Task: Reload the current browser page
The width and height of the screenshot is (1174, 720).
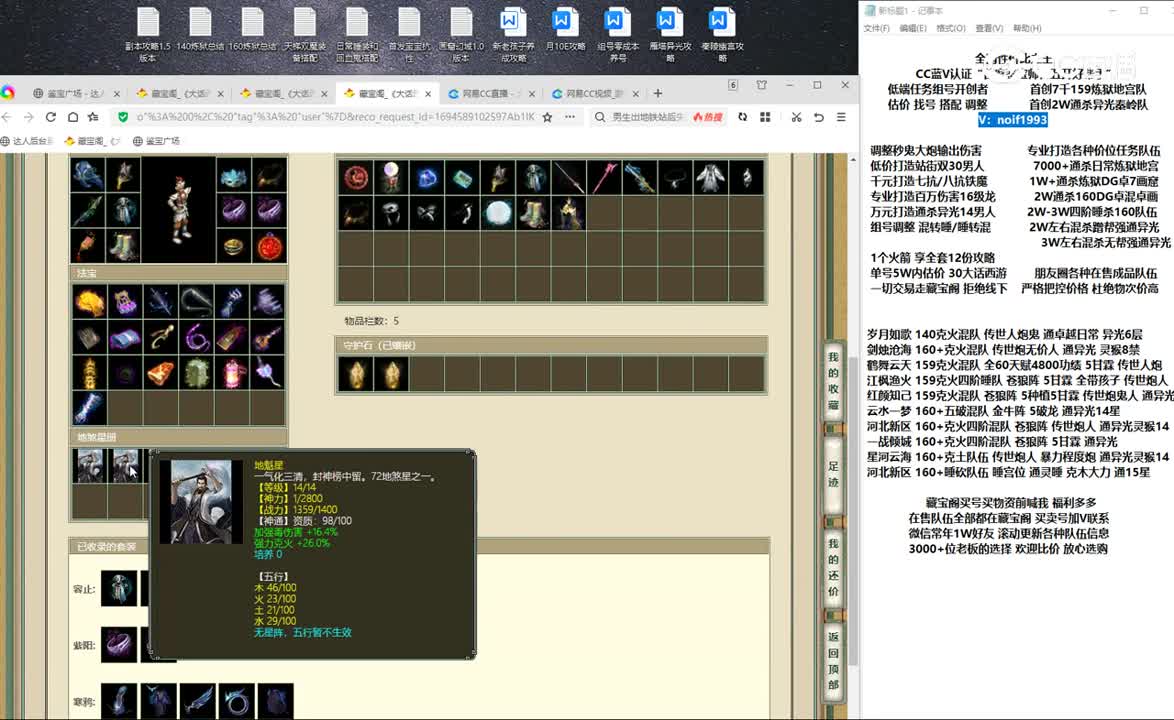Action: (50, 117)
